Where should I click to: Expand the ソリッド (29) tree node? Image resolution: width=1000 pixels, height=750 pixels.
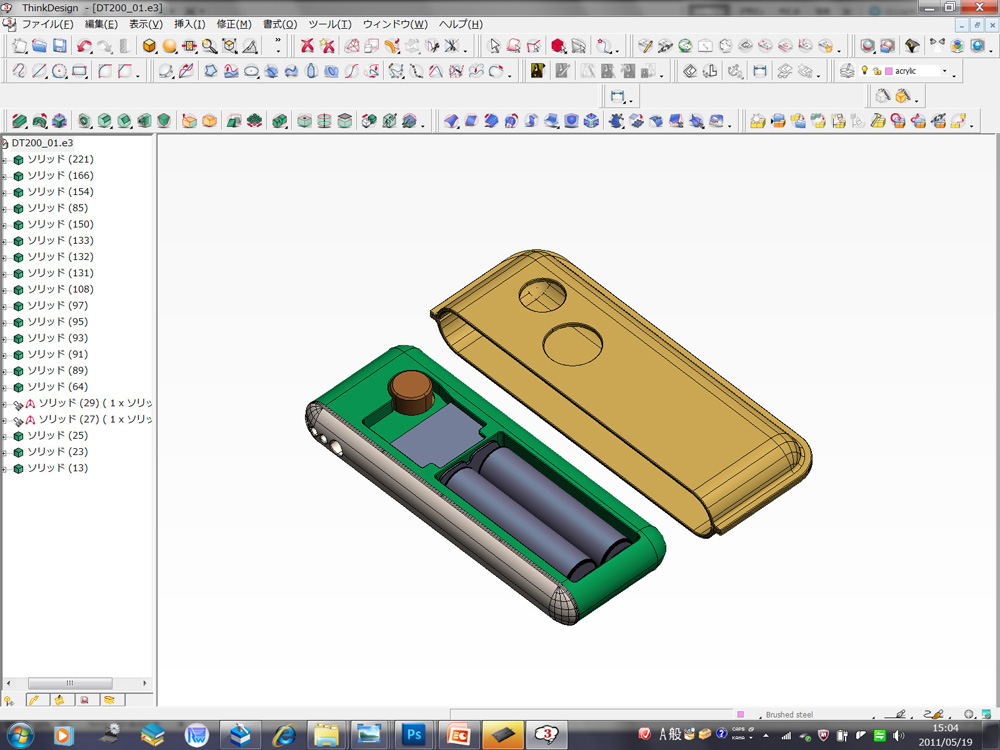pyautogui.click(x=5, y=403)
